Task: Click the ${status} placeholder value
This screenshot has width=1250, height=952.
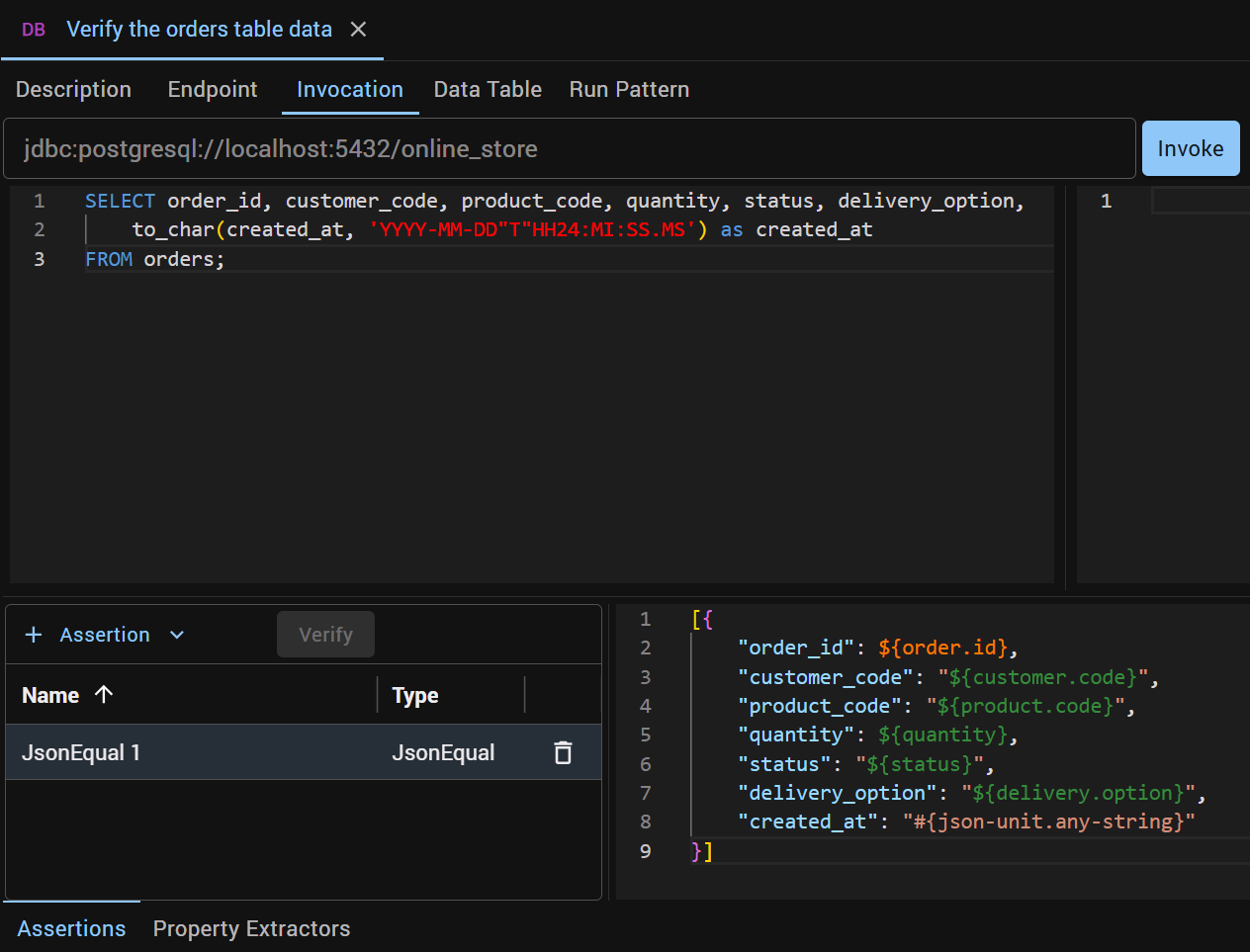Action: tap(919, 764)
